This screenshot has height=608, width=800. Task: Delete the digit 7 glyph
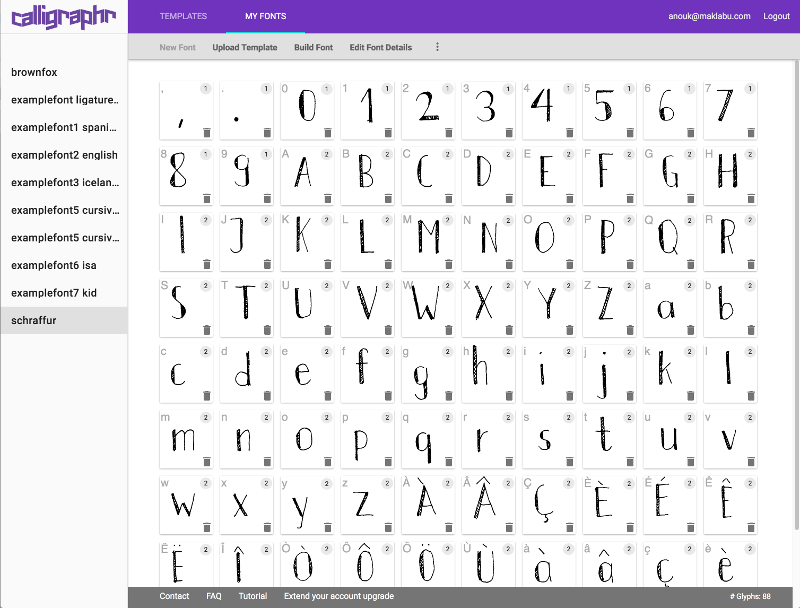tap(751, 133)
